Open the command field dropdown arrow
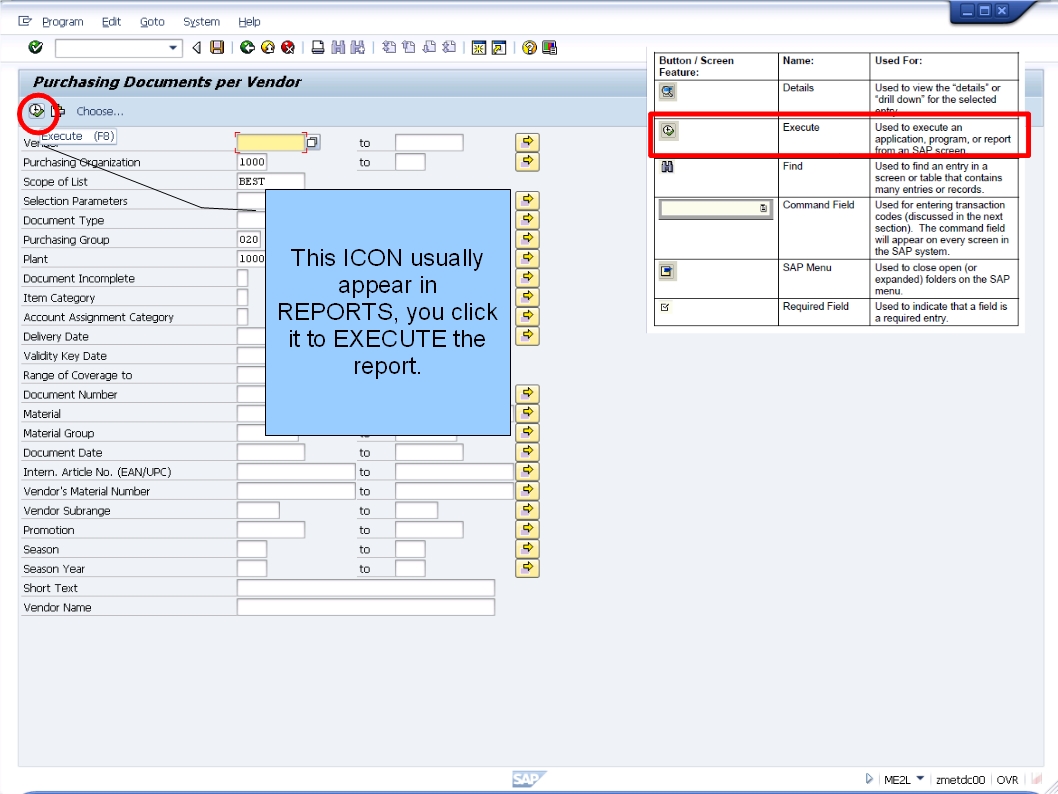The height and width of the screenshot is (794, 1058). pos(172,47)
